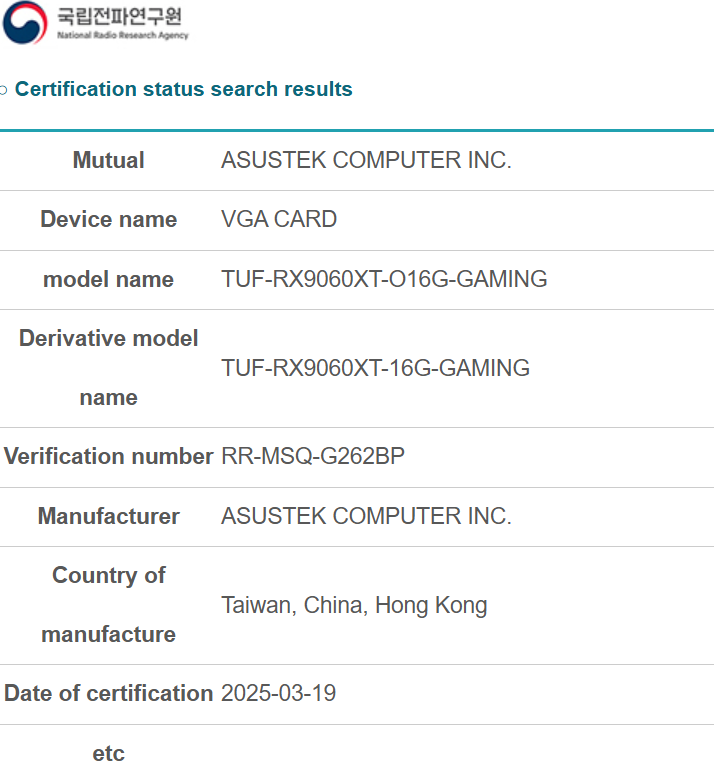Click the "model name" label
The height and width of the screenshot is (779, 714).
point(108,279)
